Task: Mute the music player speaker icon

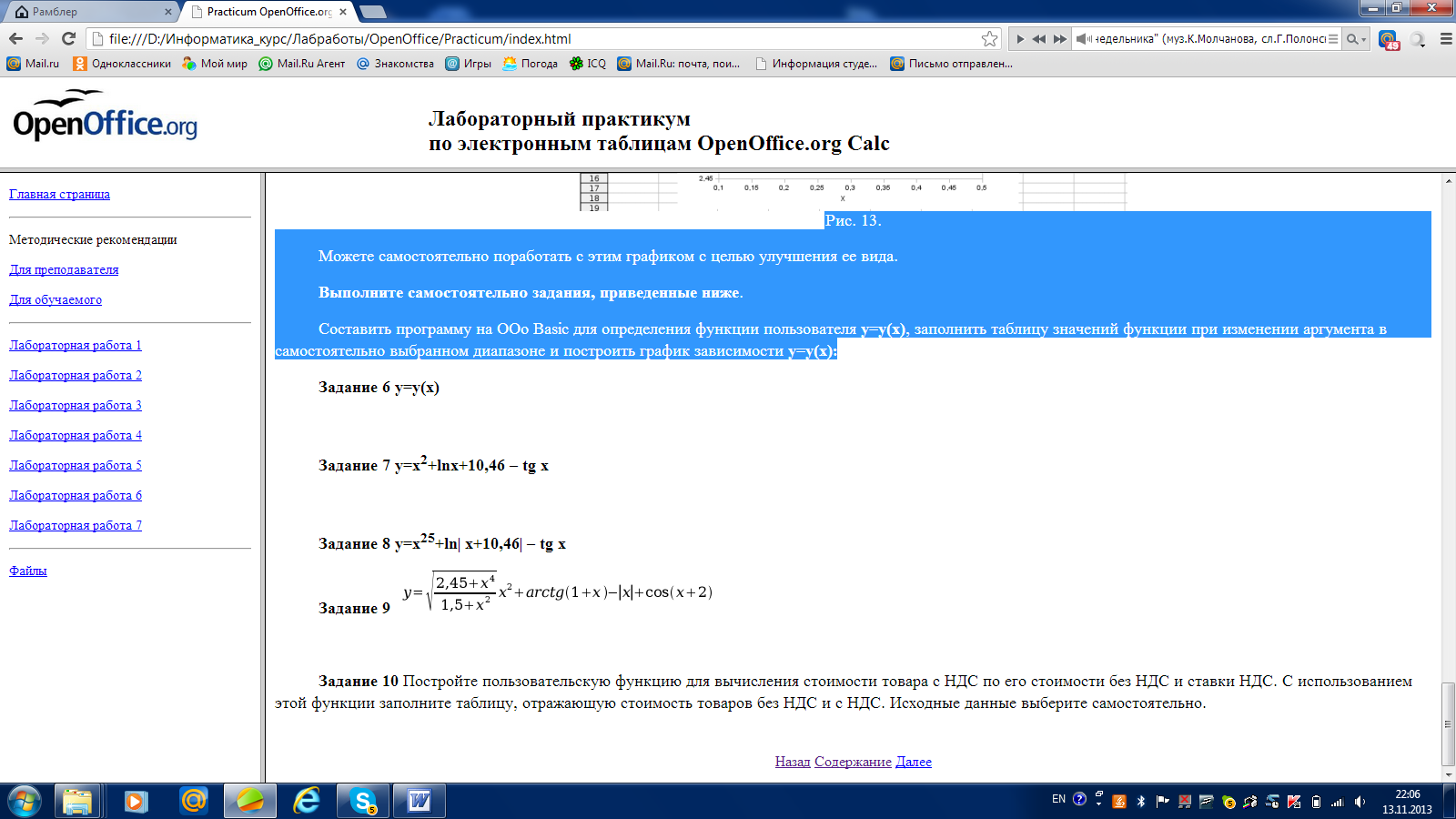Action: tap(1083, 39)
